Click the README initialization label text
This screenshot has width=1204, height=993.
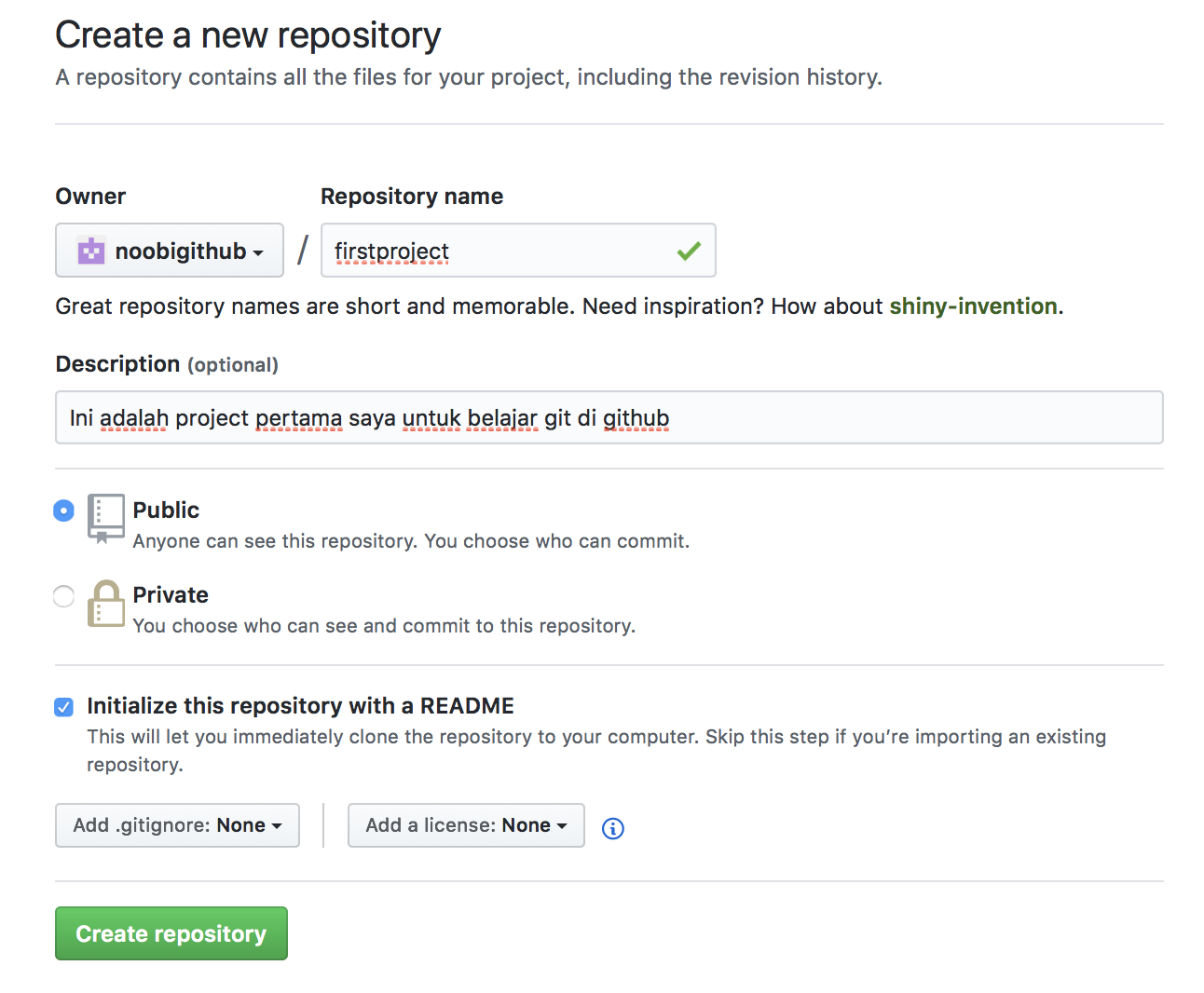300,706
